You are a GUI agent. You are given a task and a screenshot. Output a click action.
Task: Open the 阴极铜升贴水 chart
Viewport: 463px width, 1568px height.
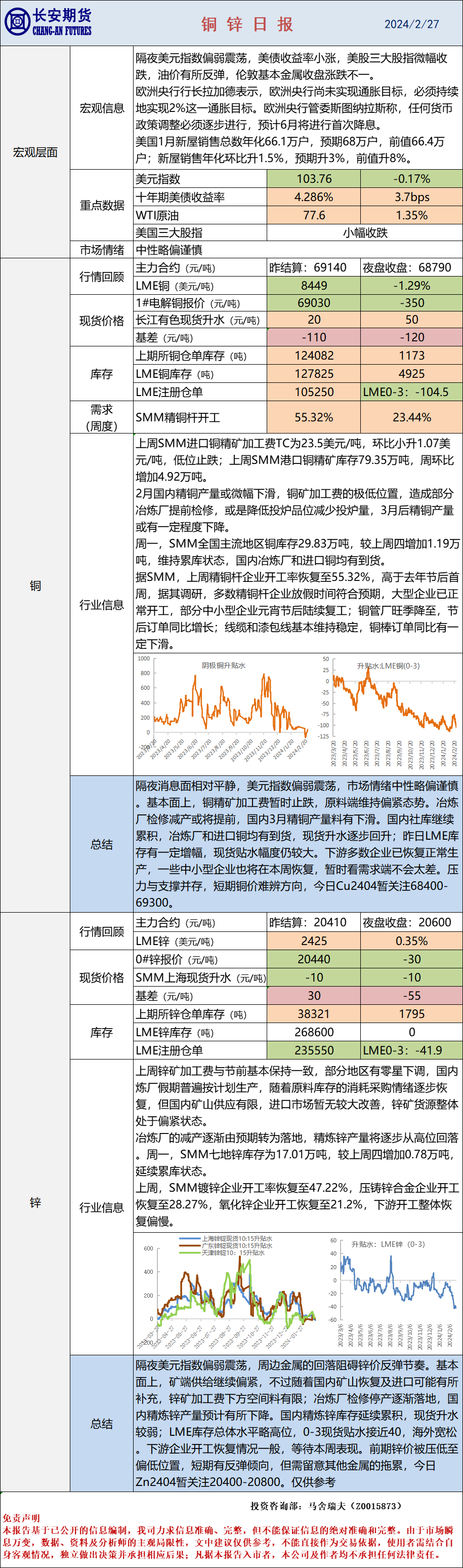(x=222, y=710)
